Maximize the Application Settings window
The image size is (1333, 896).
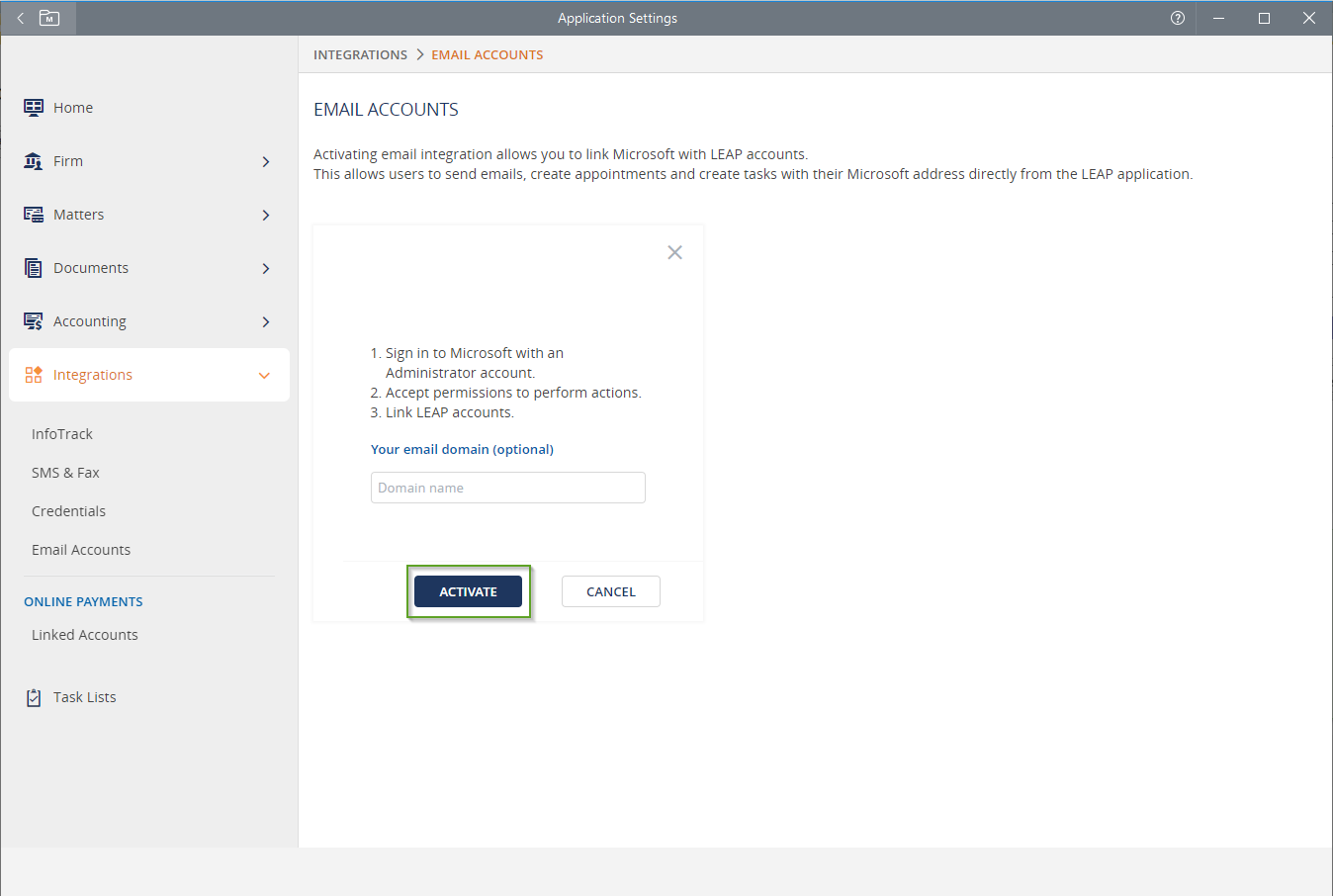(1264, 18)
